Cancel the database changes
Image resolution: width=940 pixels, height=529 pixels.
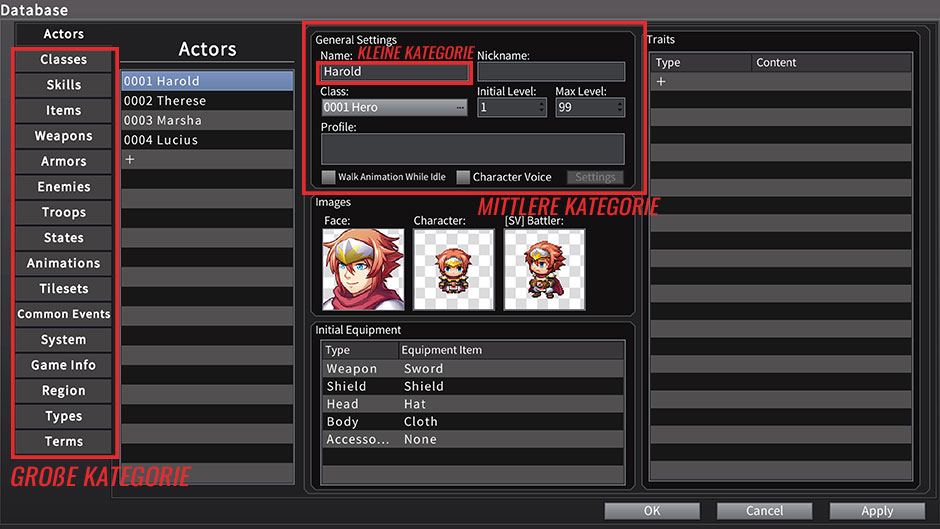764,511
